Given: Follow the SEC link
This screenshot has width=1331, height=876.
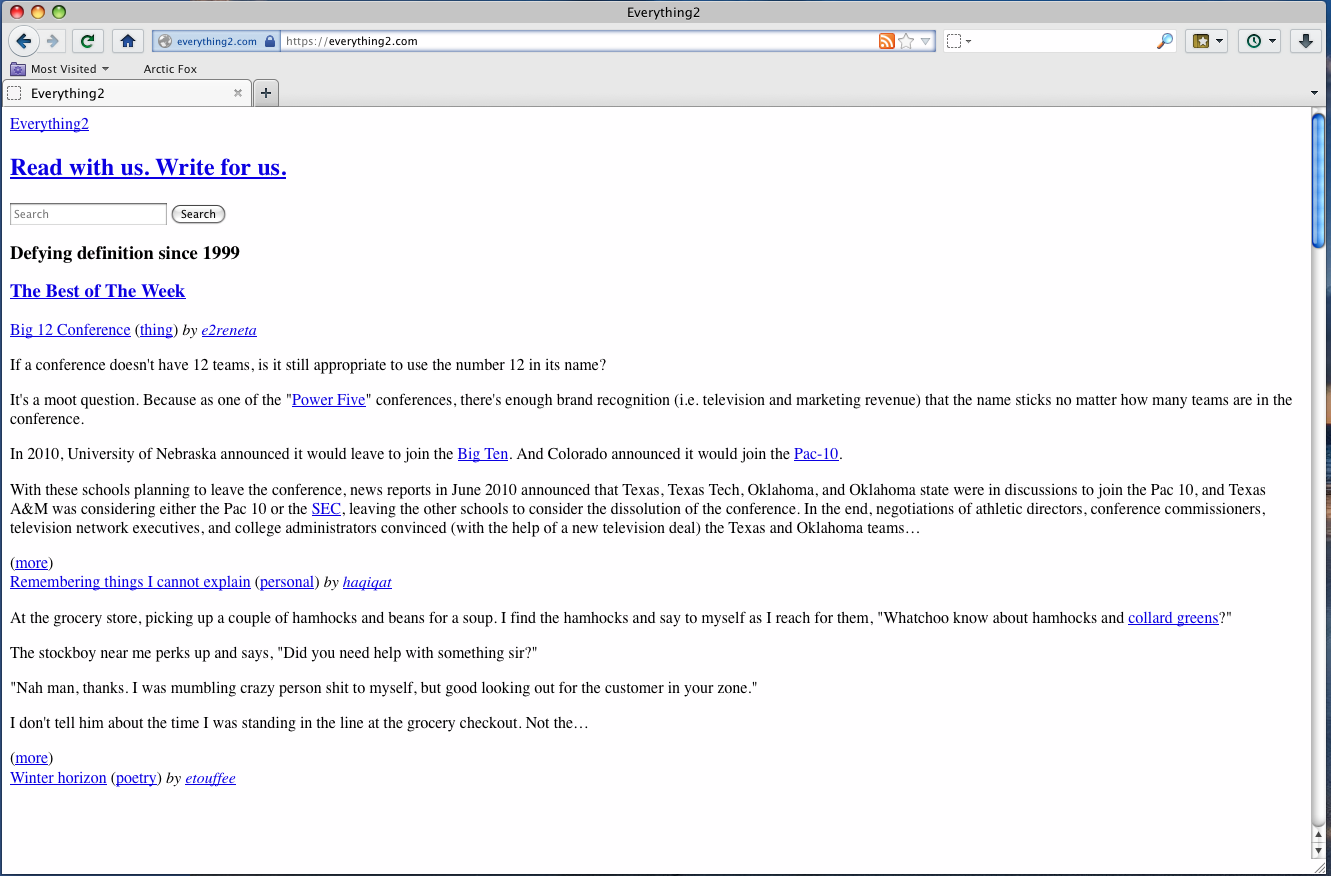Looking at the screenshot, I should 326,509.
